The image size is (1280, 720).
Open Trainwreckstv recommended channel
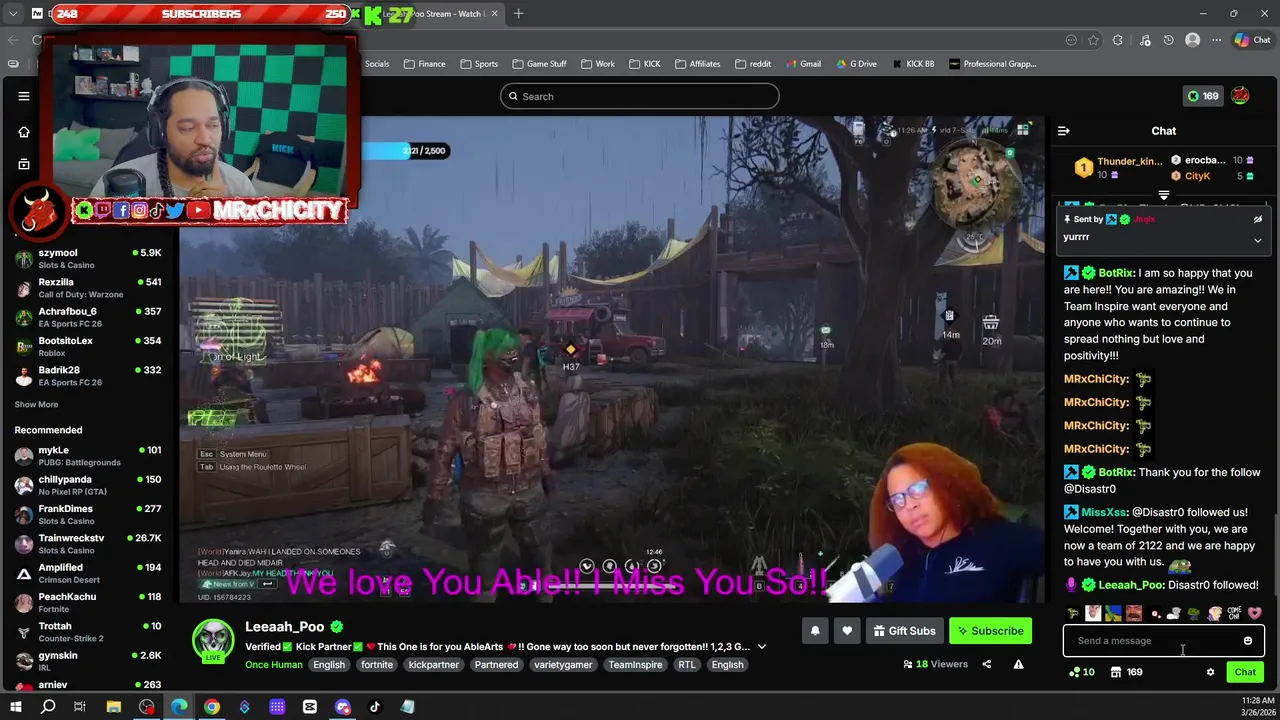tap(88, 544)
